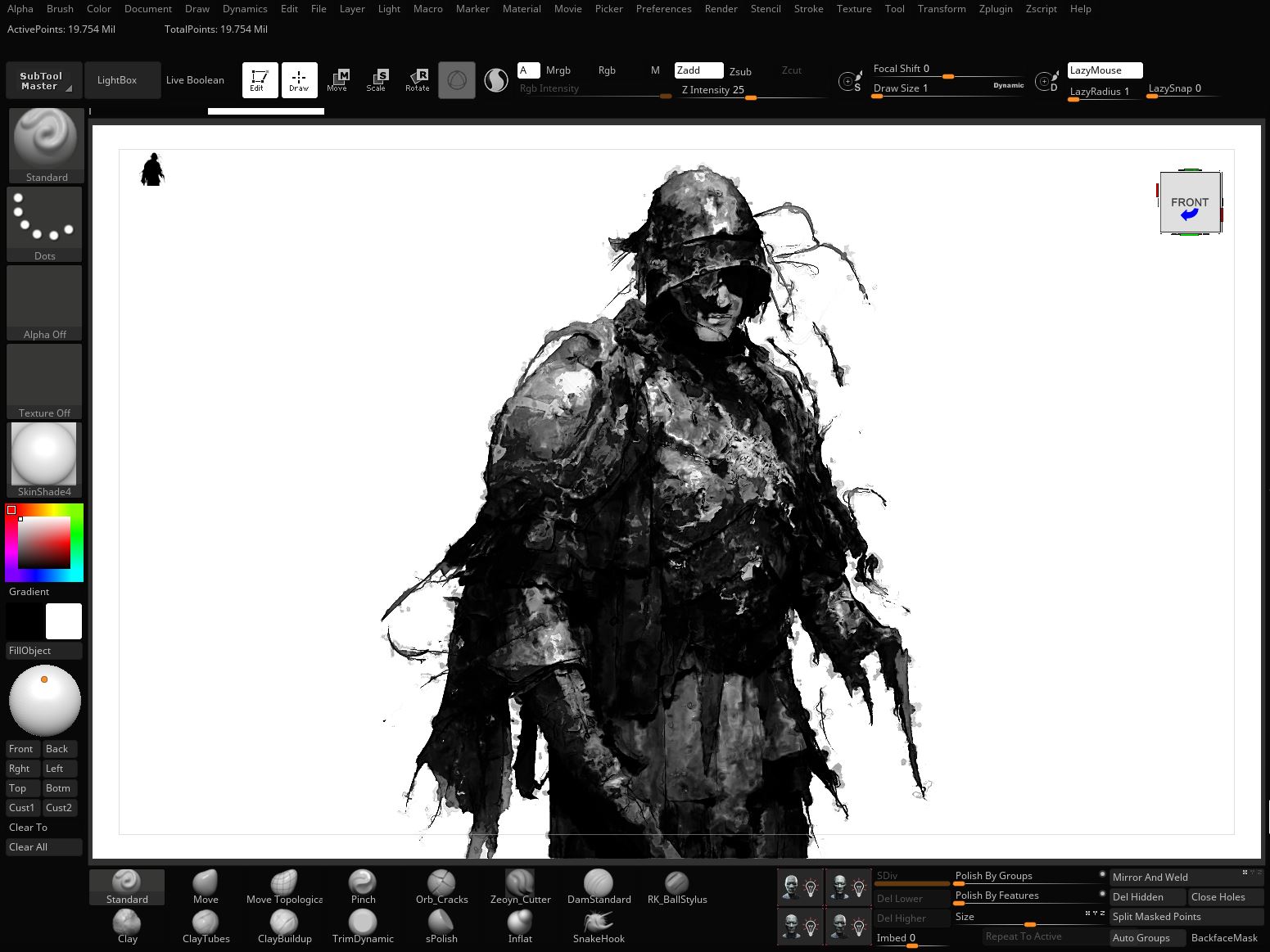This screenshot has height=952, width=1270.
Task: Open the SkinShade4 material picker
Action: (x=43, y=453)
